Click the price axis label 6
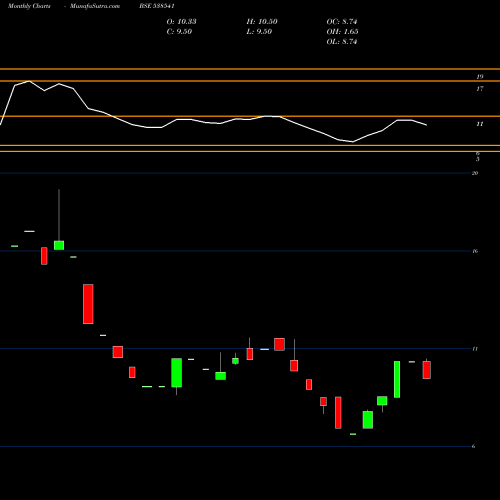This screenshot has height=500, width=500. tap(473, 446)
